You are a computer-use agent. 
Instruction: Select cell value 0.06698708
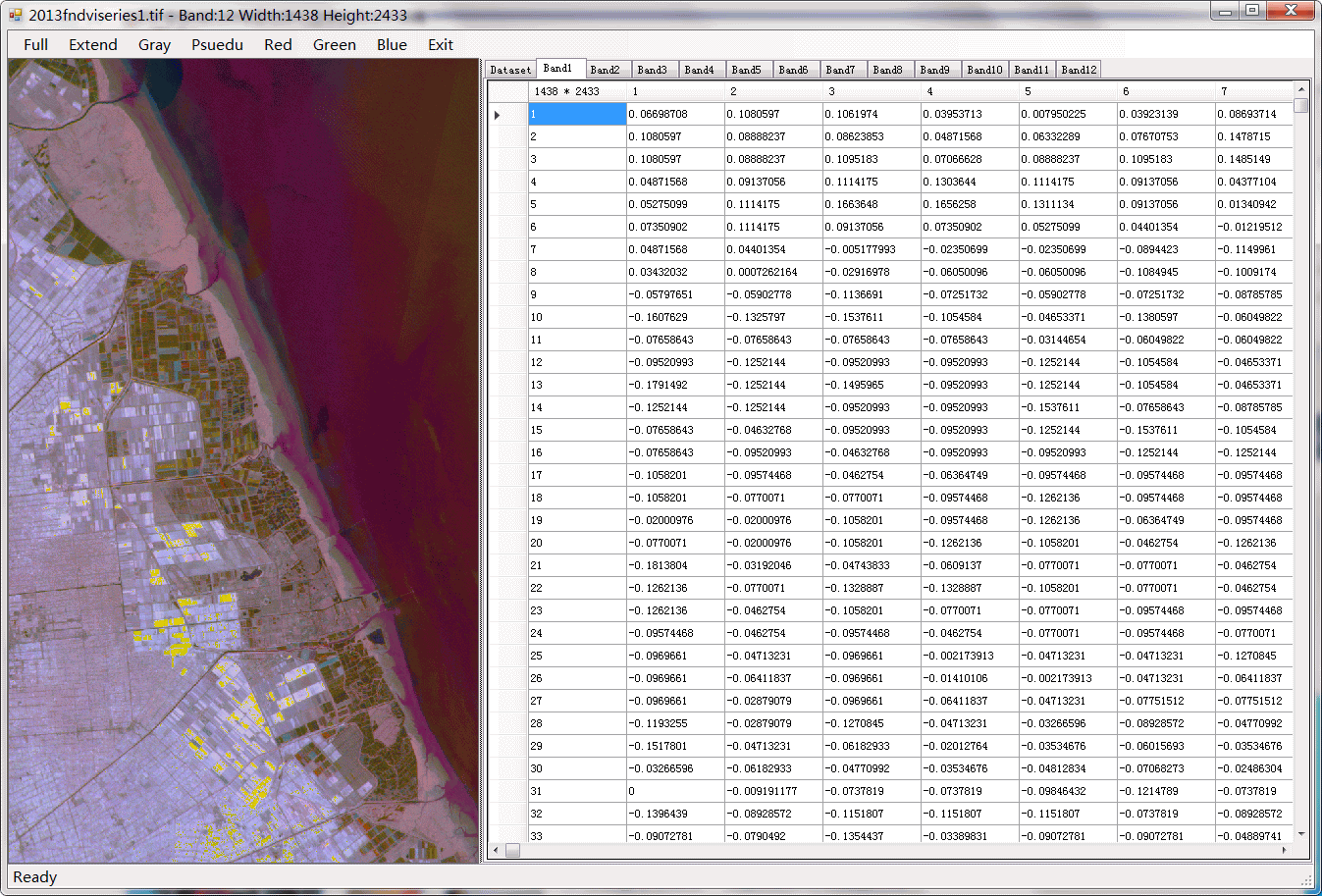point(675,114)
